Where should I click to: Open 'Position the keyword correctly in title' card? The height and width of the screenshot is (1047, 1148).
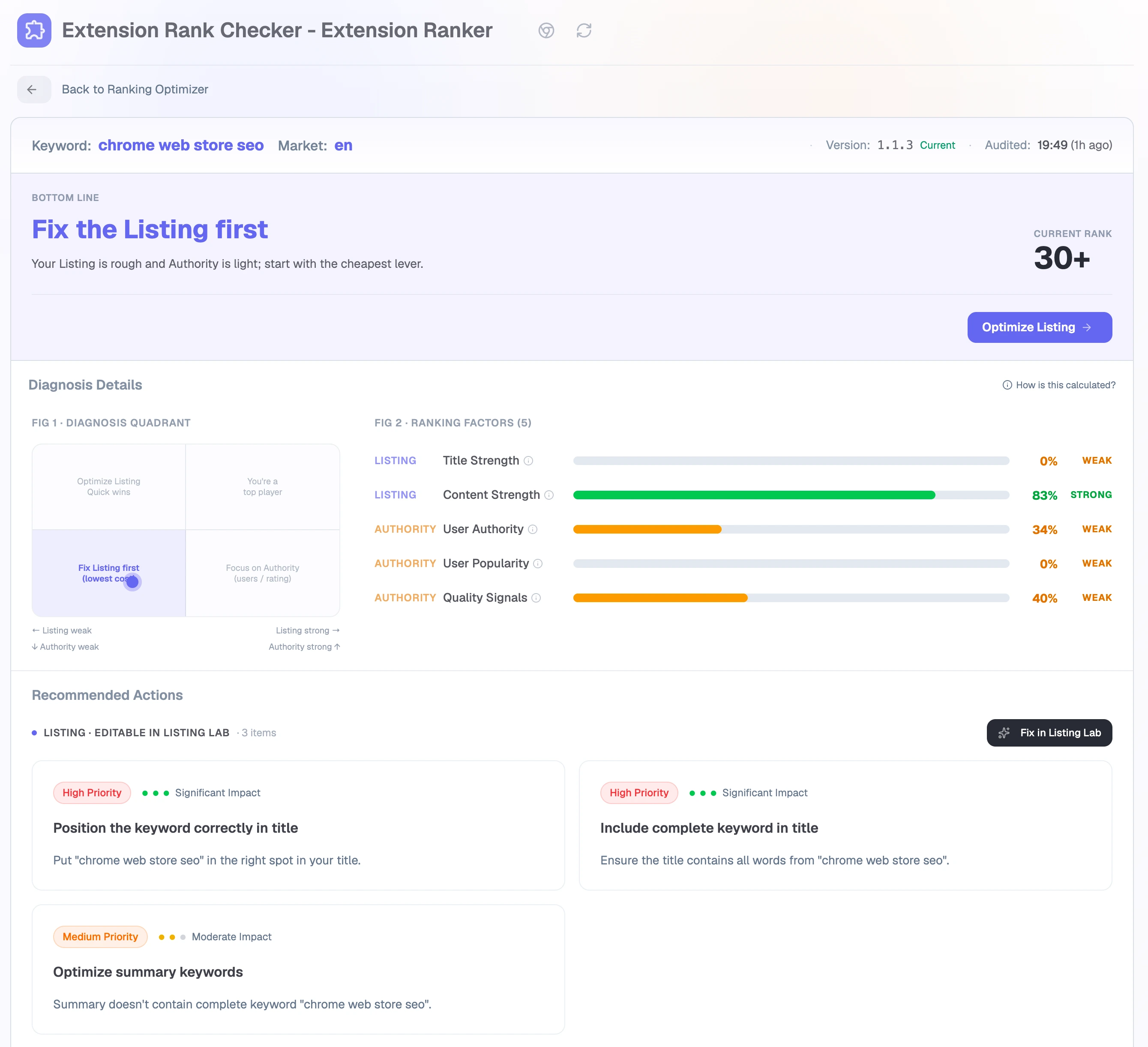coord(298,825)
